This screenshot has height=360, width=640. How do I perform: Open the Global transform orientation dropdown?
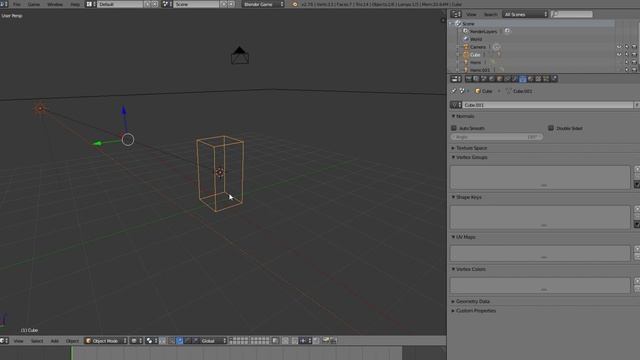(x=213, y=340)
